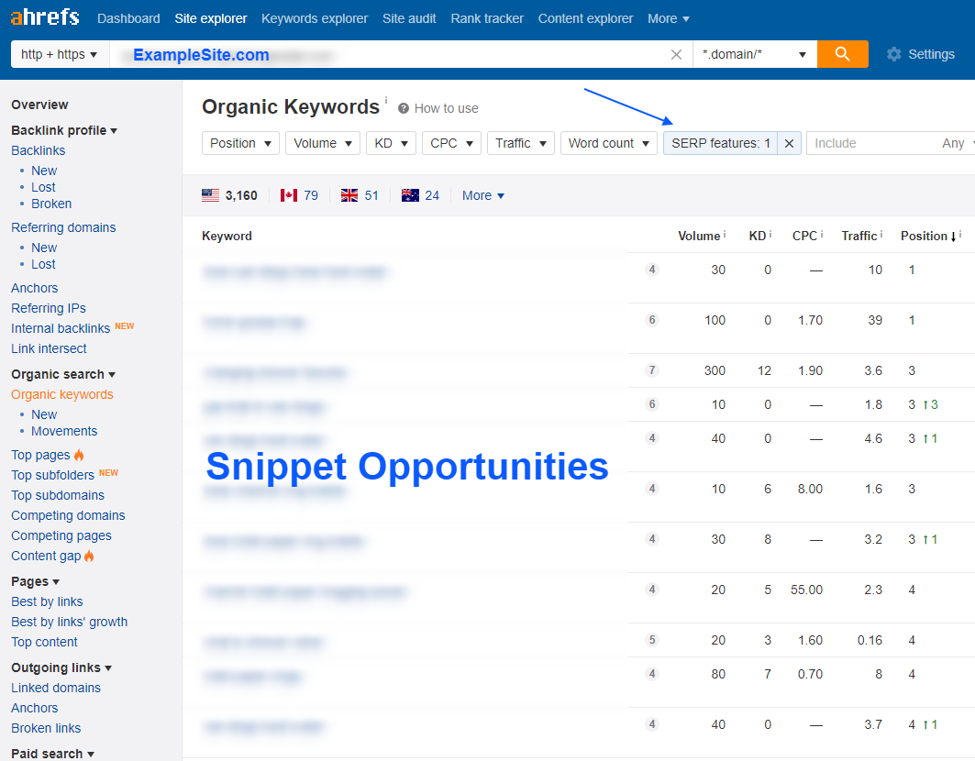Select the Canada flag country filter

coord(289,195)
